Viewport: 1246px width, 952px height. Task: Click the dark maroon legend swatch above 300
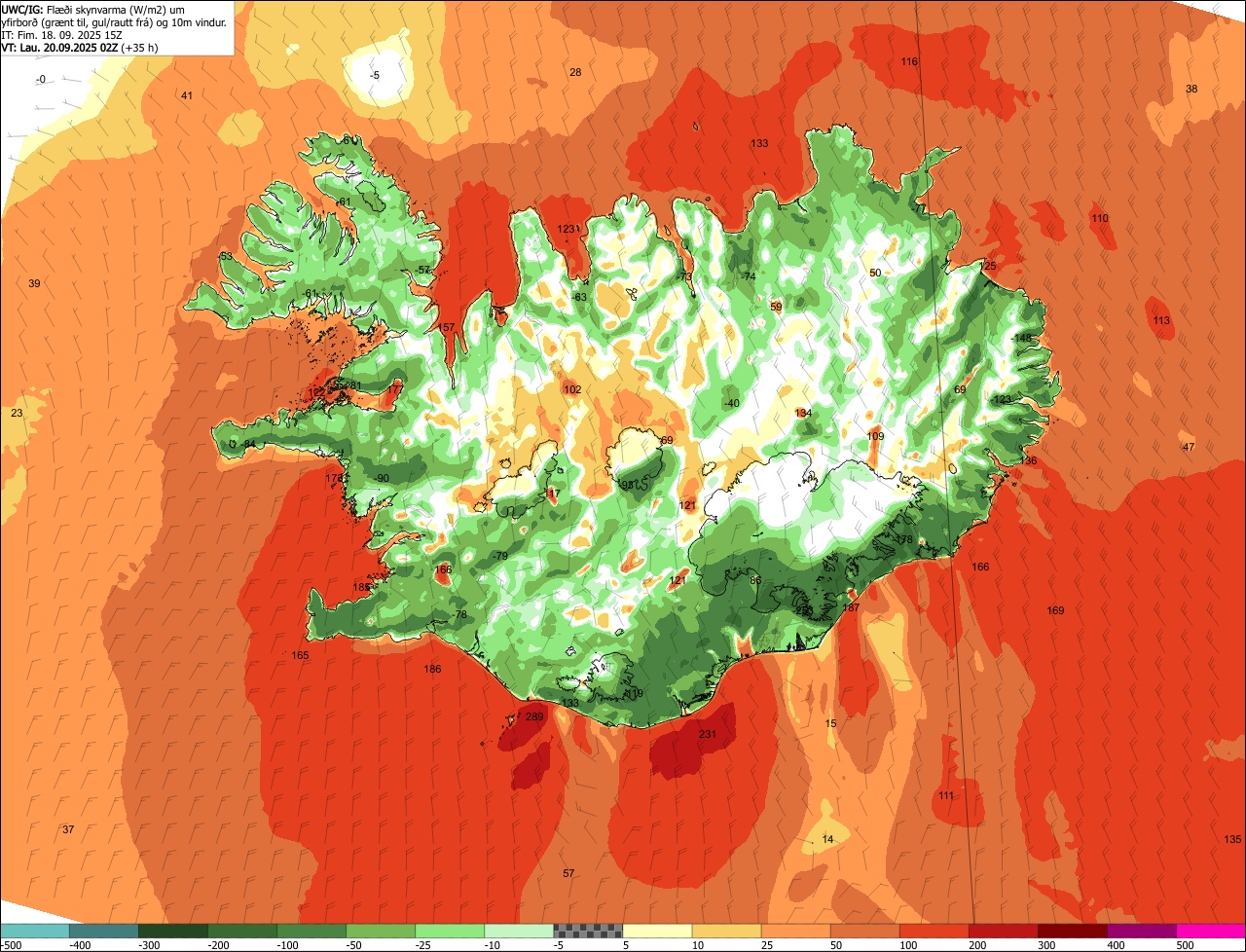[x=1073, y=931]
